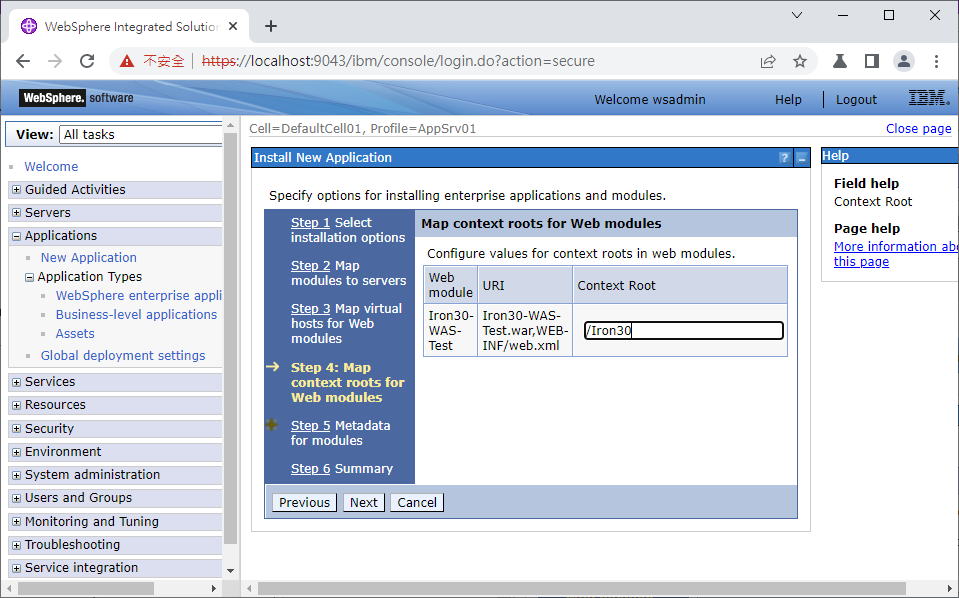This screenshot has width=959, height=598.
Task: Open WebSphere enterprise applications link
Action: pyautogui.click(x=138, y=295)
